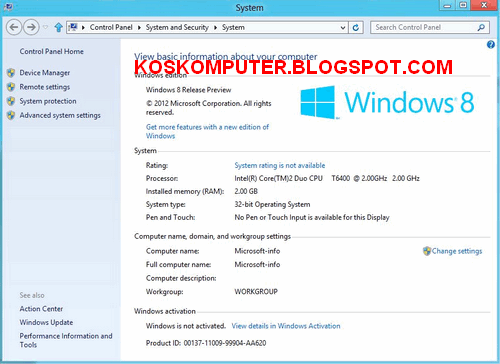Open Control Panel Home

52,51
